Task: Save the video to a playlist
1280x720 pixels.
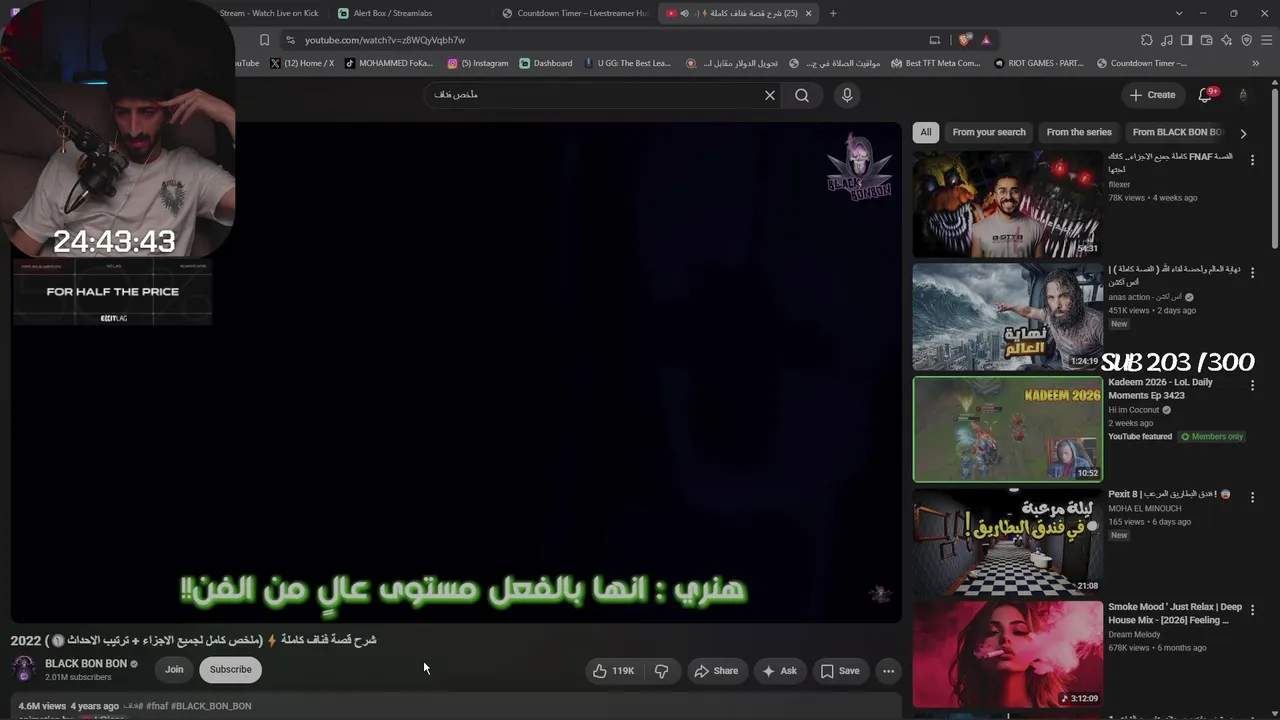Action: [840, 671]
